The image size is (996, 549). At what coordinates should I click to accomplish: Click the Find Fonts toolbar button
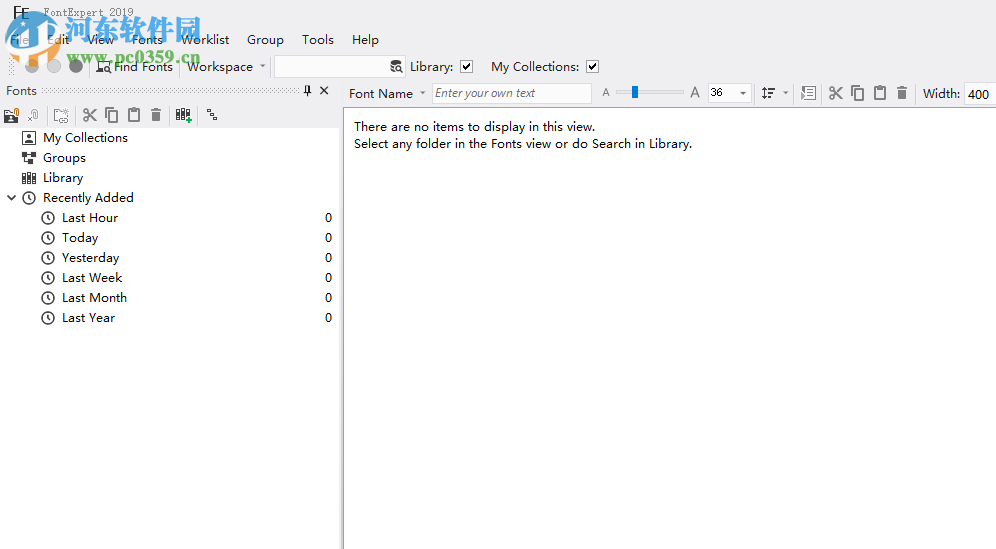tap(135, 67)
